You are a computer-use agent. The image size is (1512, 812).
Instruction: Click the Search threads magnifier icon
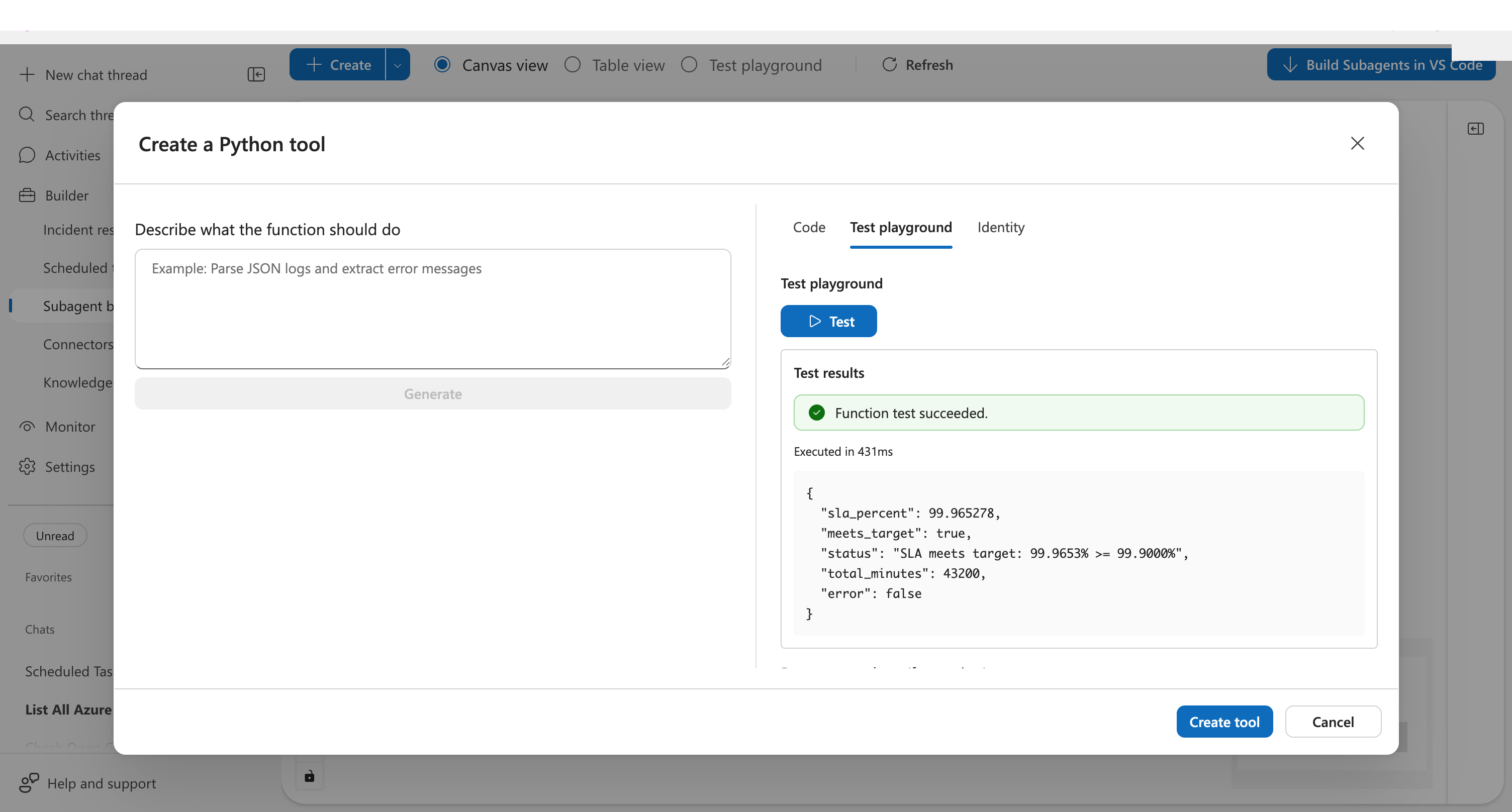(27, 115)
